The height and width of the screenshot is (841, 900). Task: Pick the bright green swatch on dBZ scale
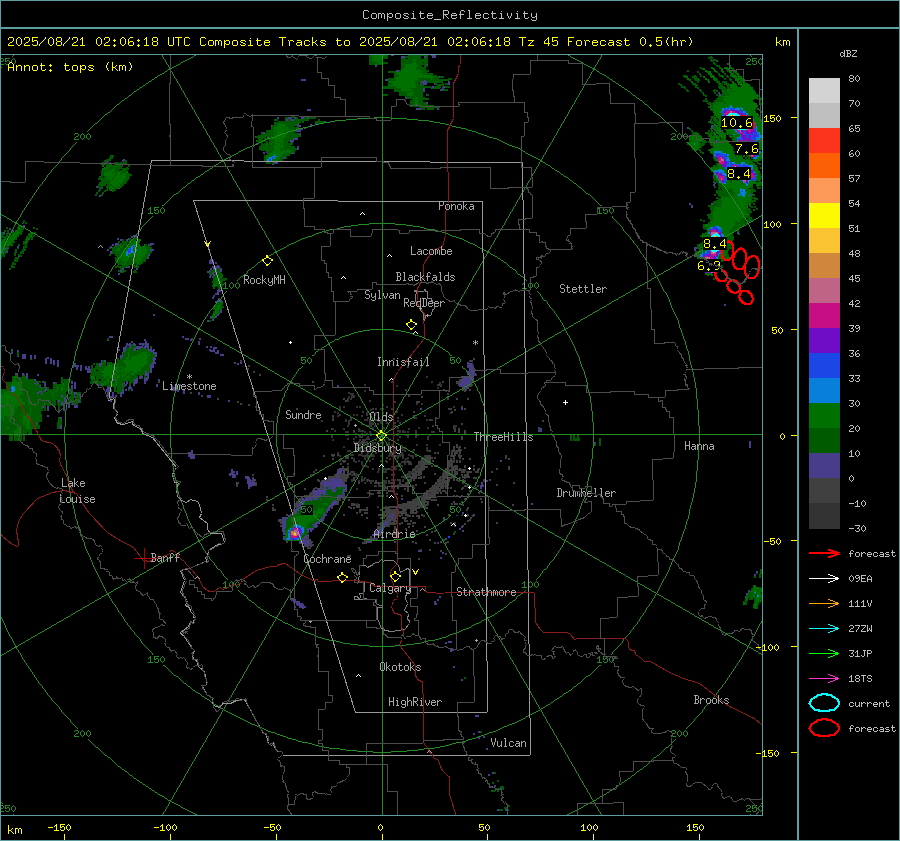coord(824,416)
